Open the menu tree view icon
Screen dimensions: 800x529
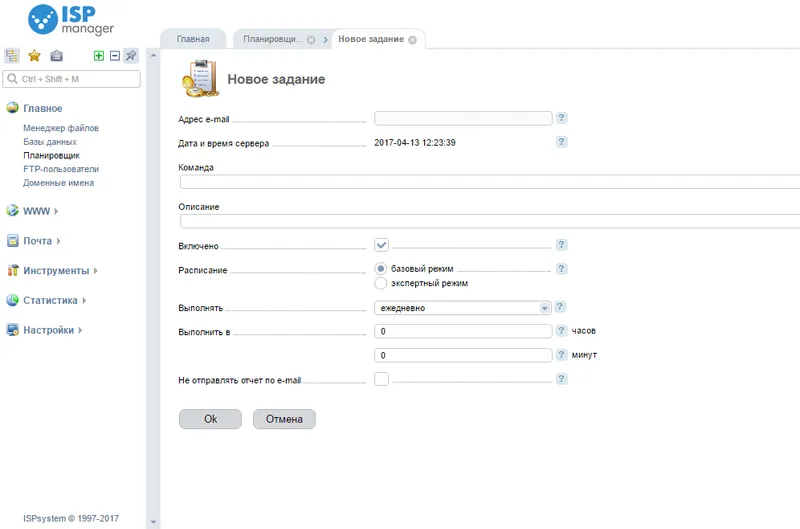(x=12, y=56)
